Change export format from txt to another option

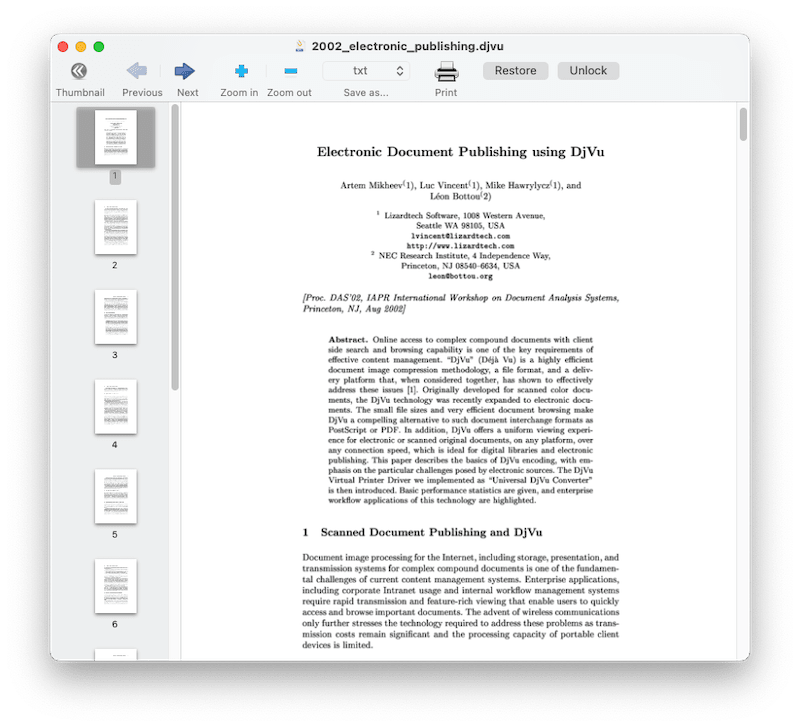pos(365,70)
